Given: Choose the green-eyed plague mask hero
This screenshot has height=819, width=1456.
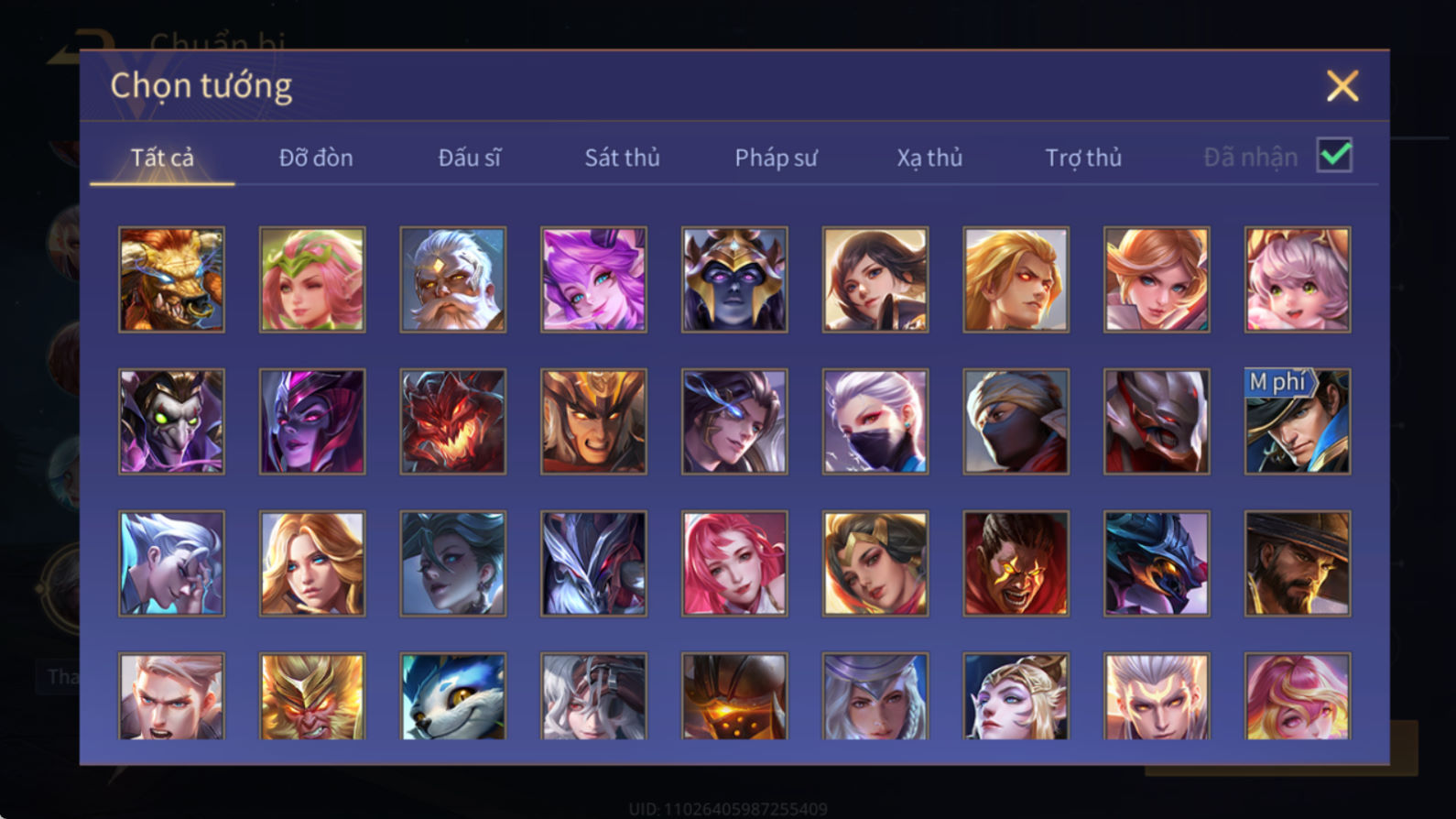Looking at the screenshot, I should [171, 421].
